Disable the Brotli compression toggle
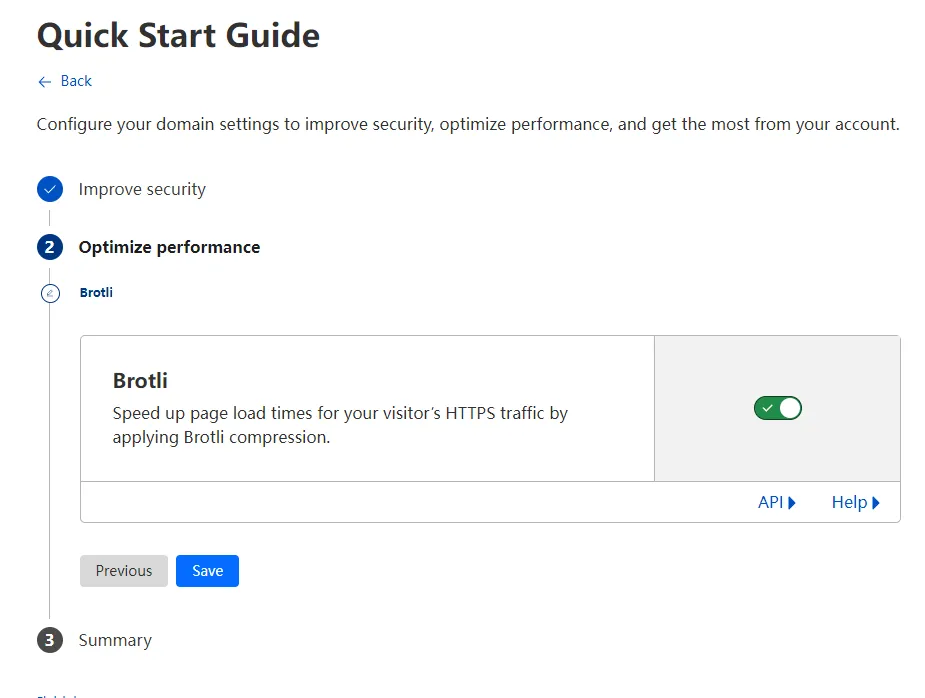925x698 pixels. click(x=778, y=408)
